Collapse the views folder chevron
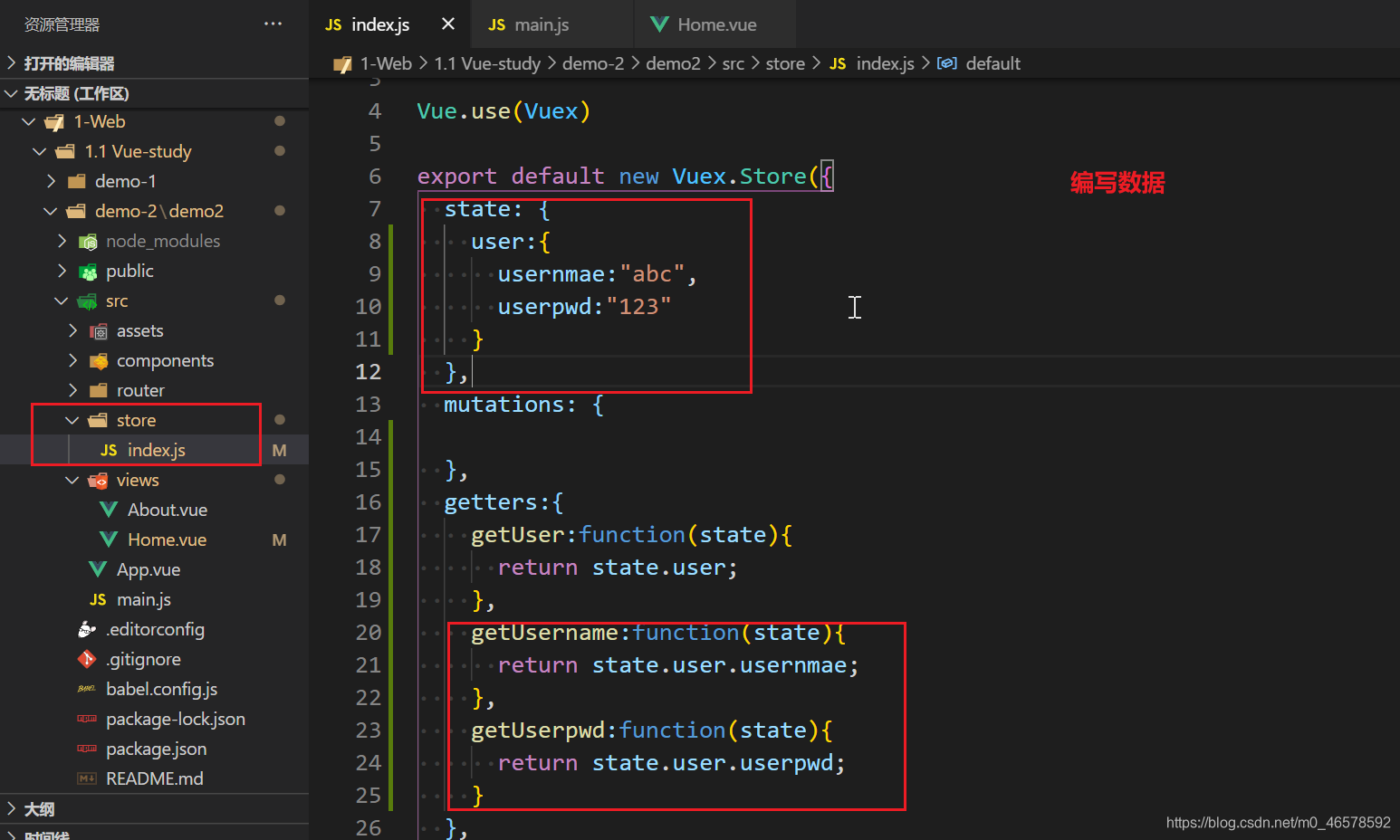The image size is (1400, 840). pyautogui.click(x=72, y=480)
